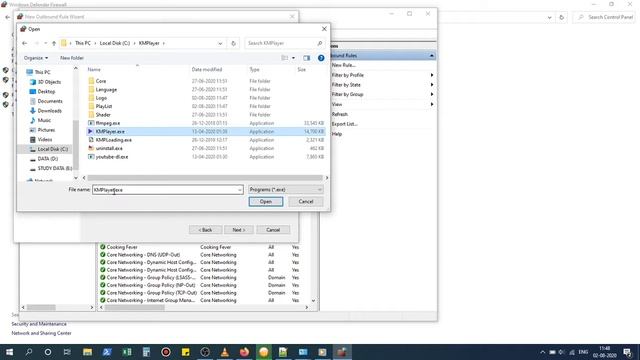Viewport: 640px width, 360px height.
Task: Click the search magnifier in Search KMPlayer box
Action: (x=320, y=43)
